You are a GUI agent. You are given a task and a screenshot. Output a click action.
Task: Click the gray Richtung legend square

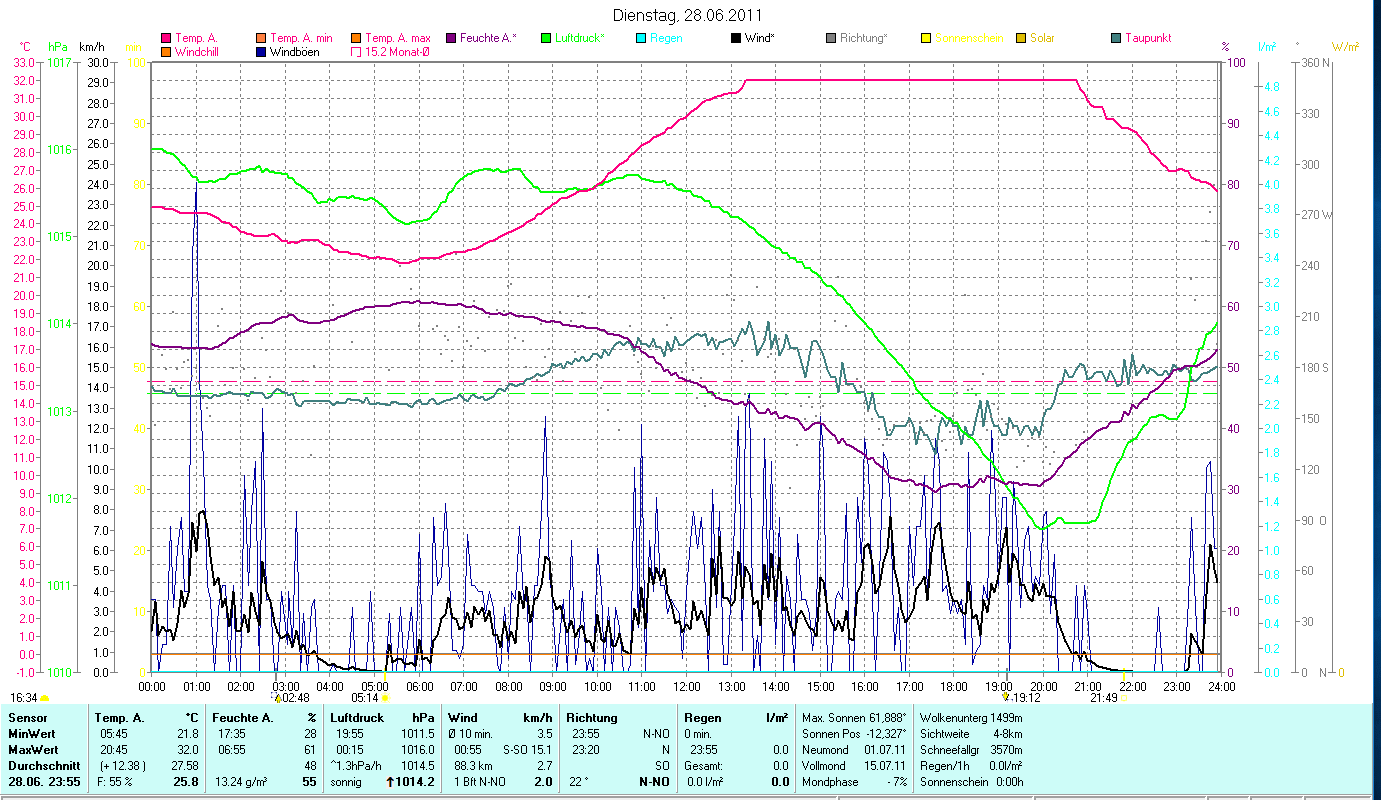click(x=831, y=39)
